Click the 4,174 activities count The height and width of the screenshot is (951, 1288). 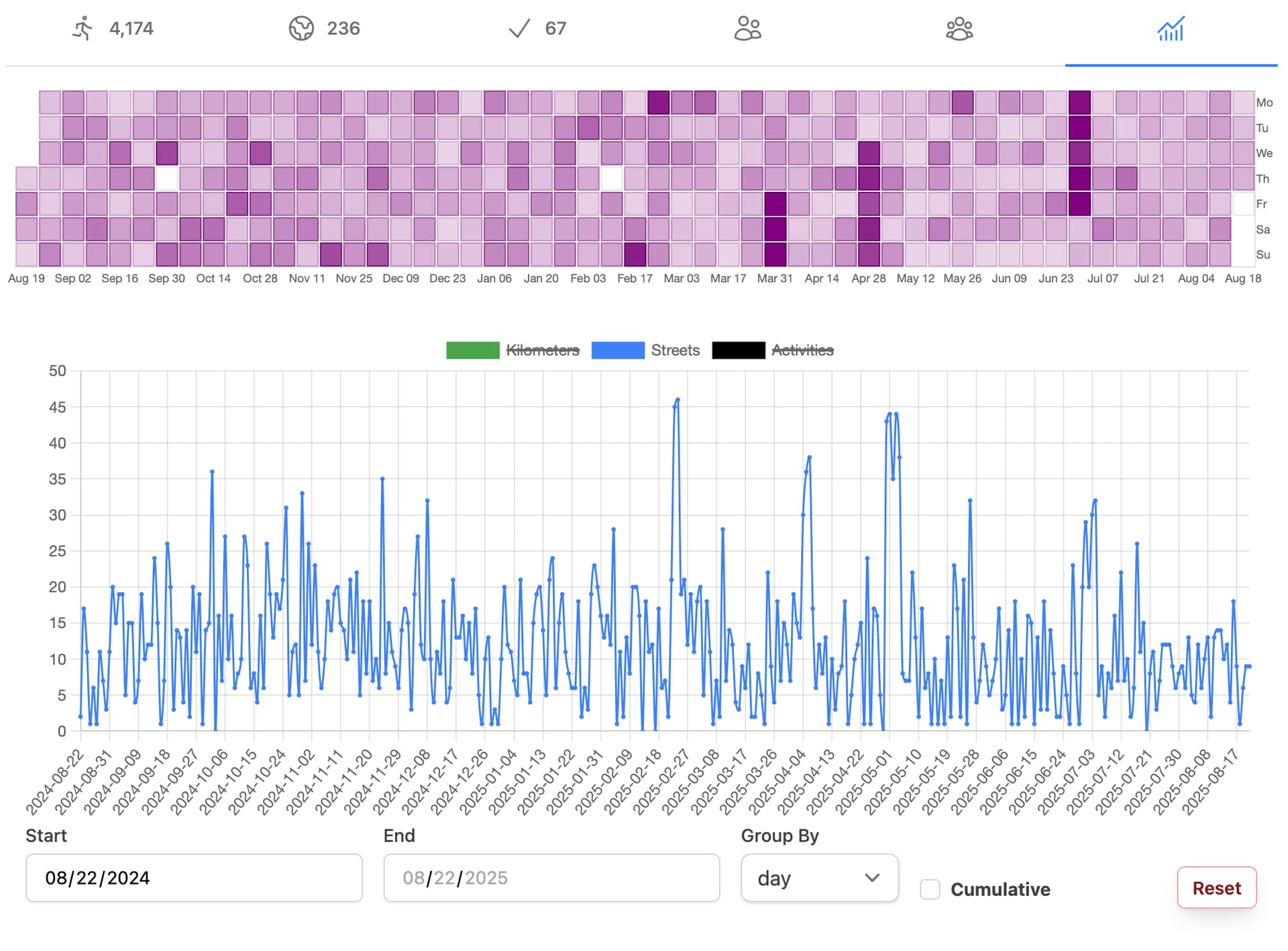131,29
